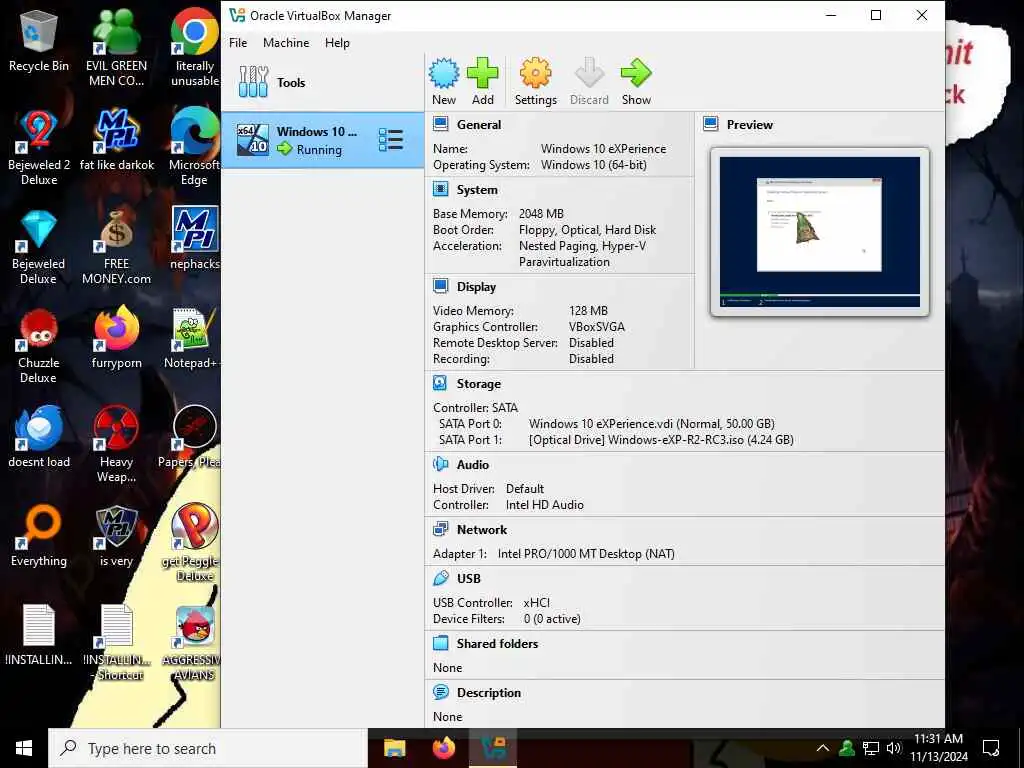
Task: Click the Firefox taskbar icon
Action: point(444,748)
